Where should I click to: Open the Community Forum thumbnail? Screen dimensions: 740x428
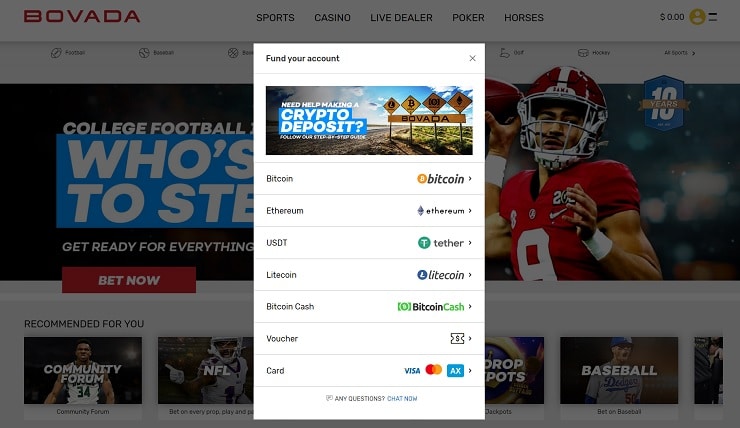pyautogui.click(x=83, y=370)
